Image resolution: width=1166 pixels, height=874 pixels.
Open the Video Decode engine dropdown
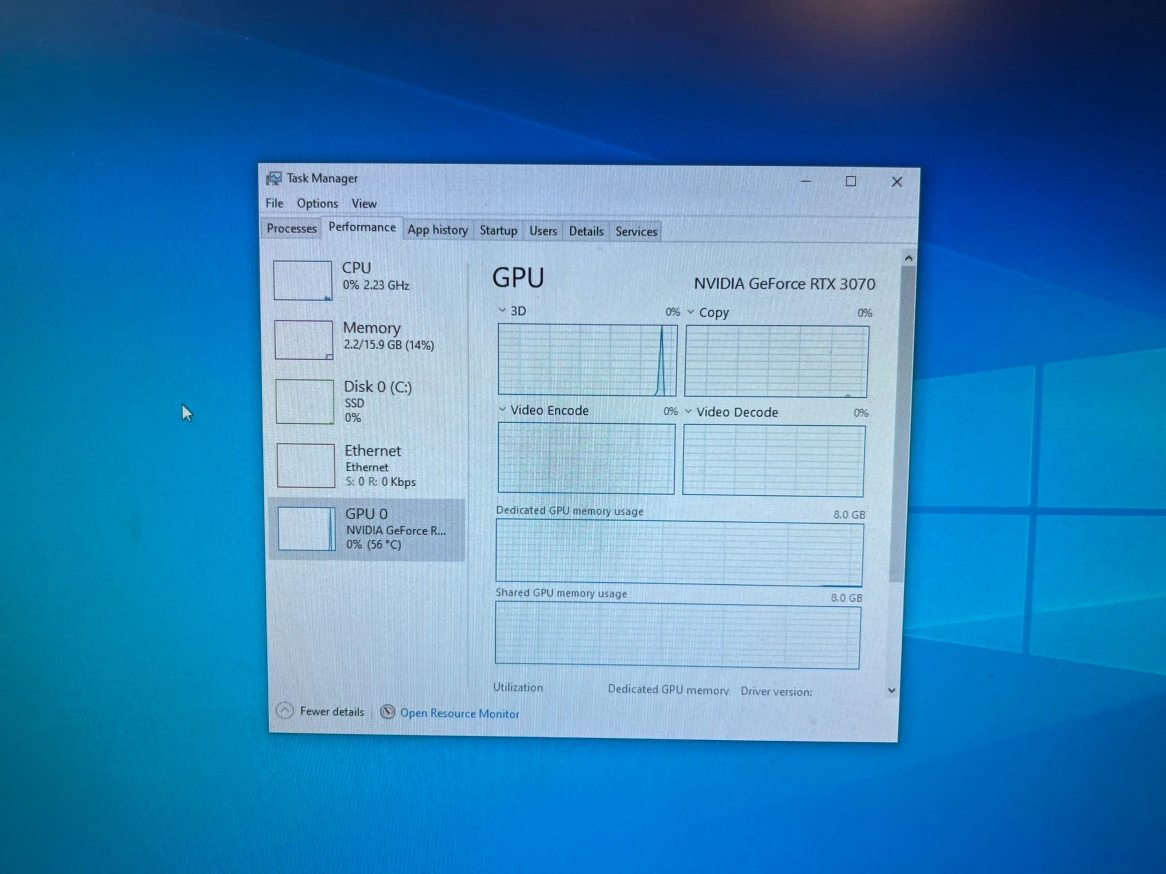(688, 411)
